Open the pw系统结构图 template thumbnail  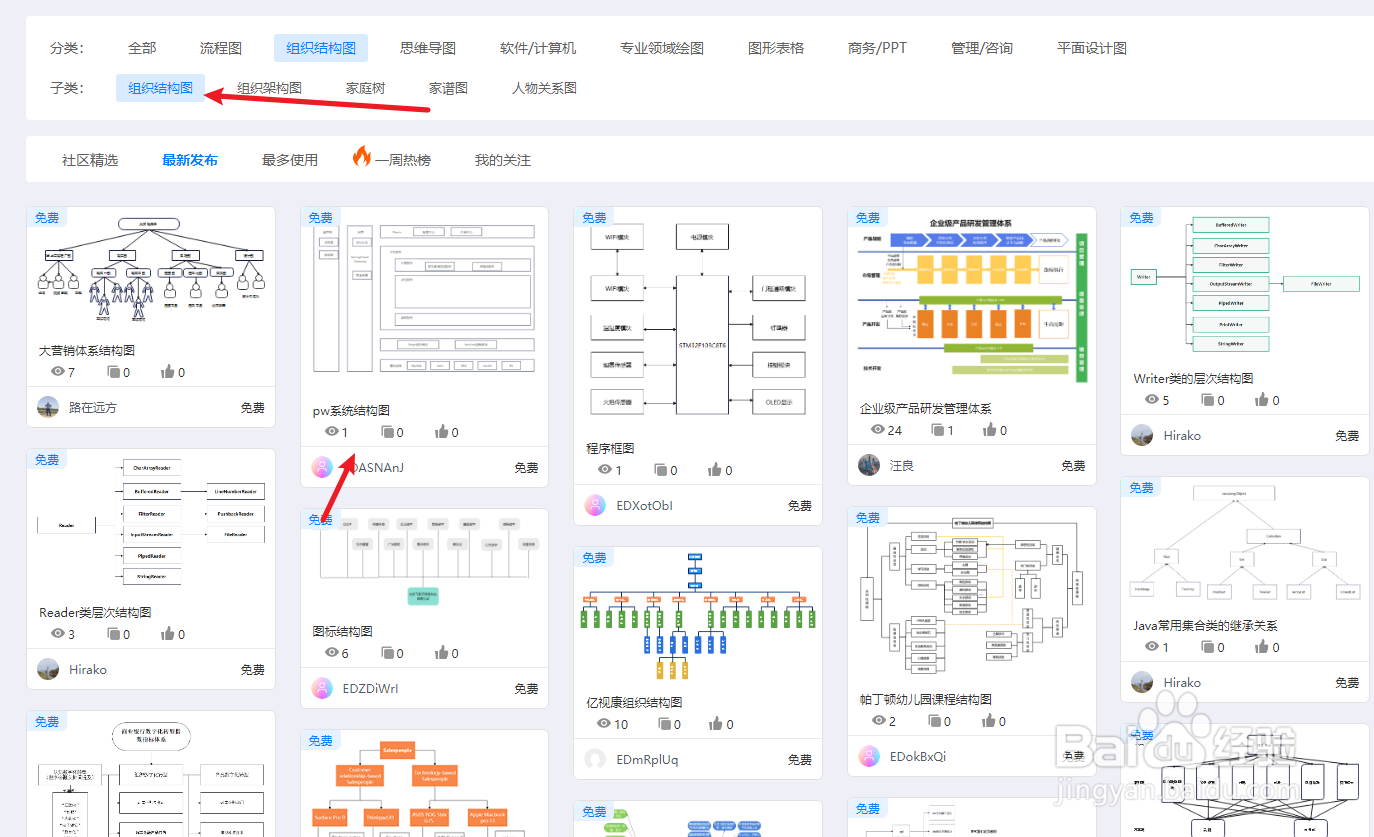point(424,300)
